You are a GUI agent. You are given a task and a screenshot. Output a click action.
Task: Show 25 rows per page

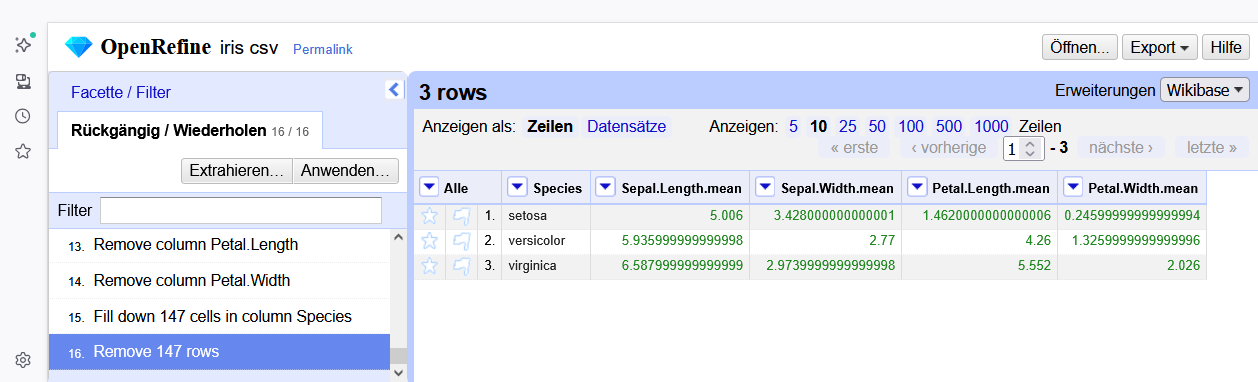(847, 126)
